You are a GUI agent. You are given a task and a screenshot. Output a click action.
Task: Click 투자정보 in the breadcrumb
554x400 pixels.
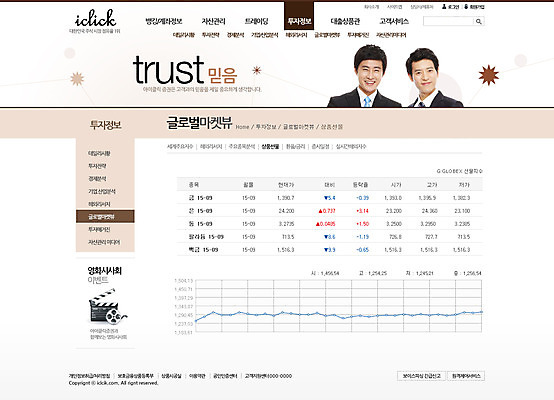pyautogui.click(x=266, y=127)
